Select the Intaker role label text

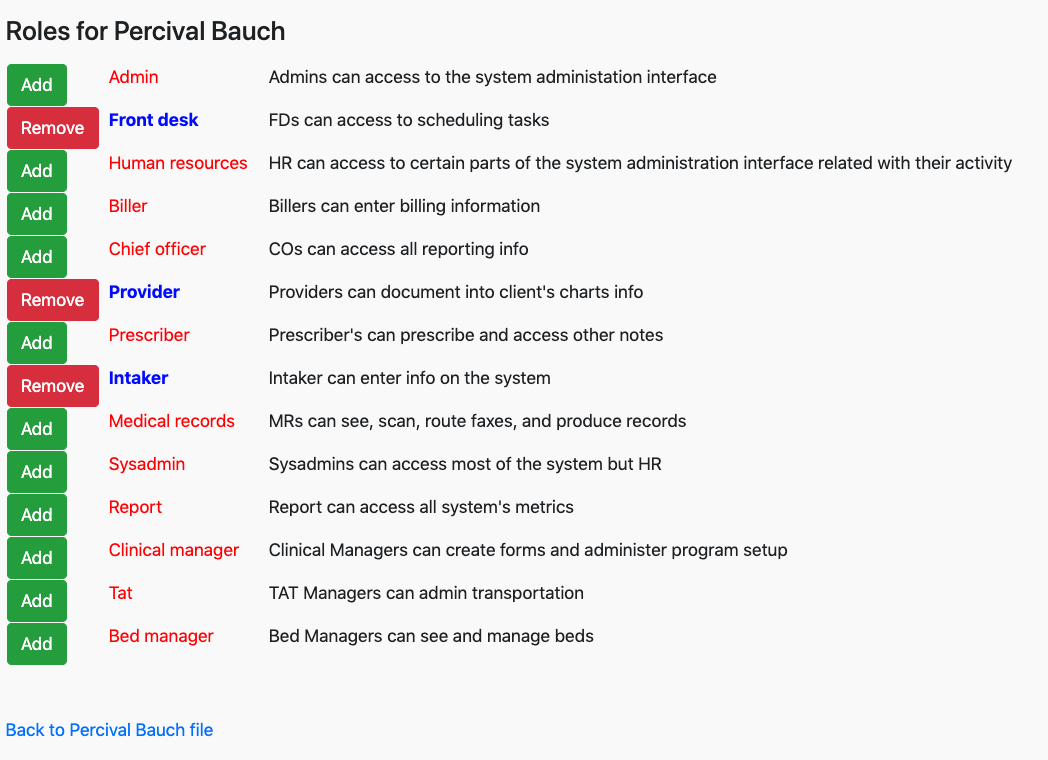(x=138, y=378)
